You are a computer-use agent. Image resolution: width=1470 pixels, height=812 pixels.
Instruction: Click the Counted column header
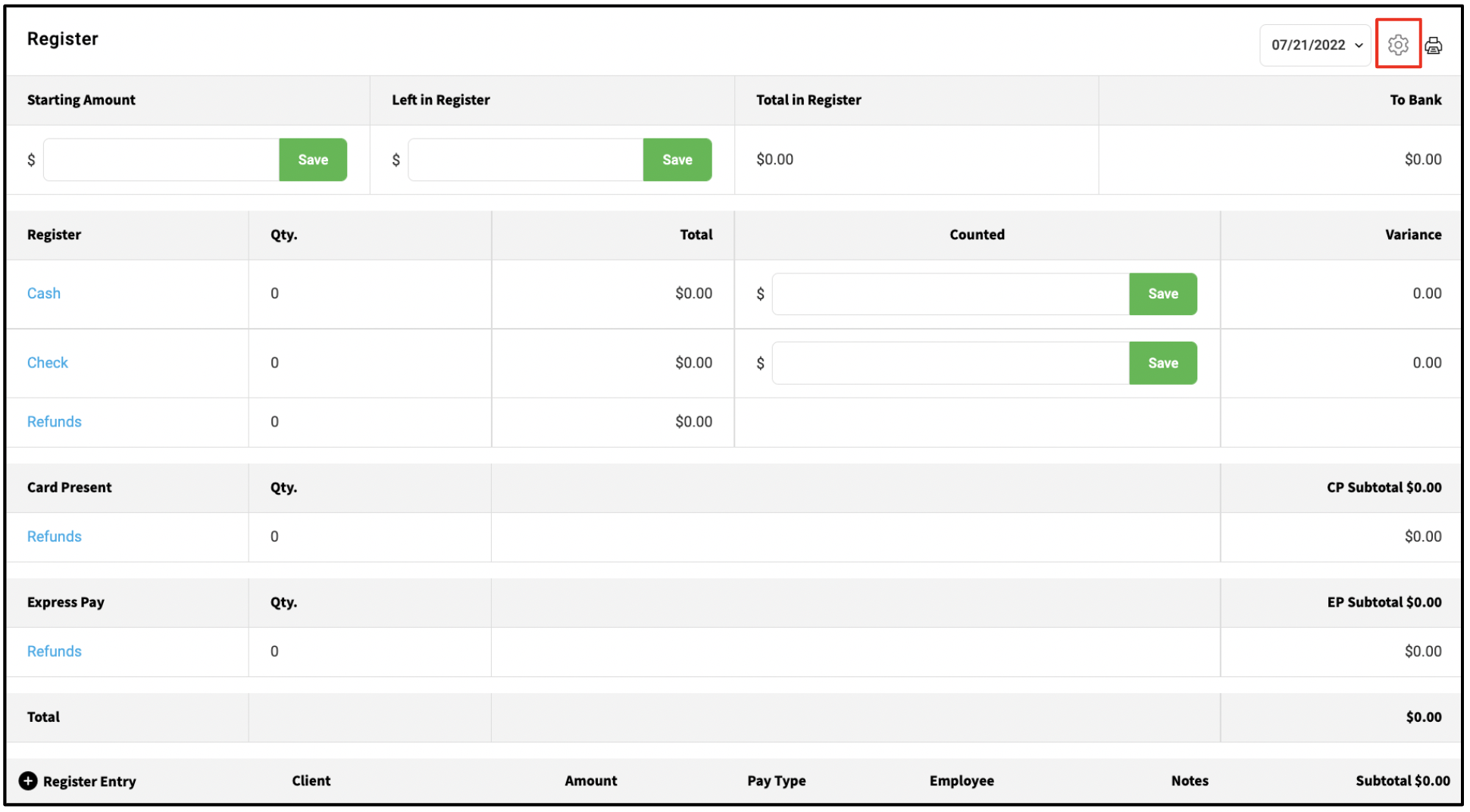(x=977, y=235)
